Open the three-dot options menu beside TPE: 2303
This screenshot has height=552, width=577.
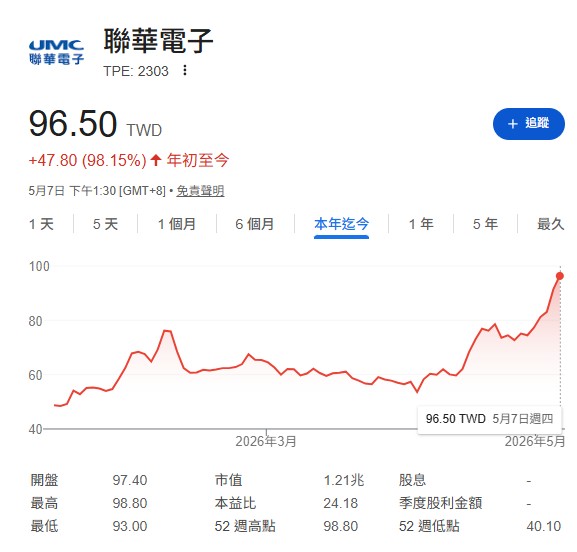pyautogui.click(x=185, y=70)
